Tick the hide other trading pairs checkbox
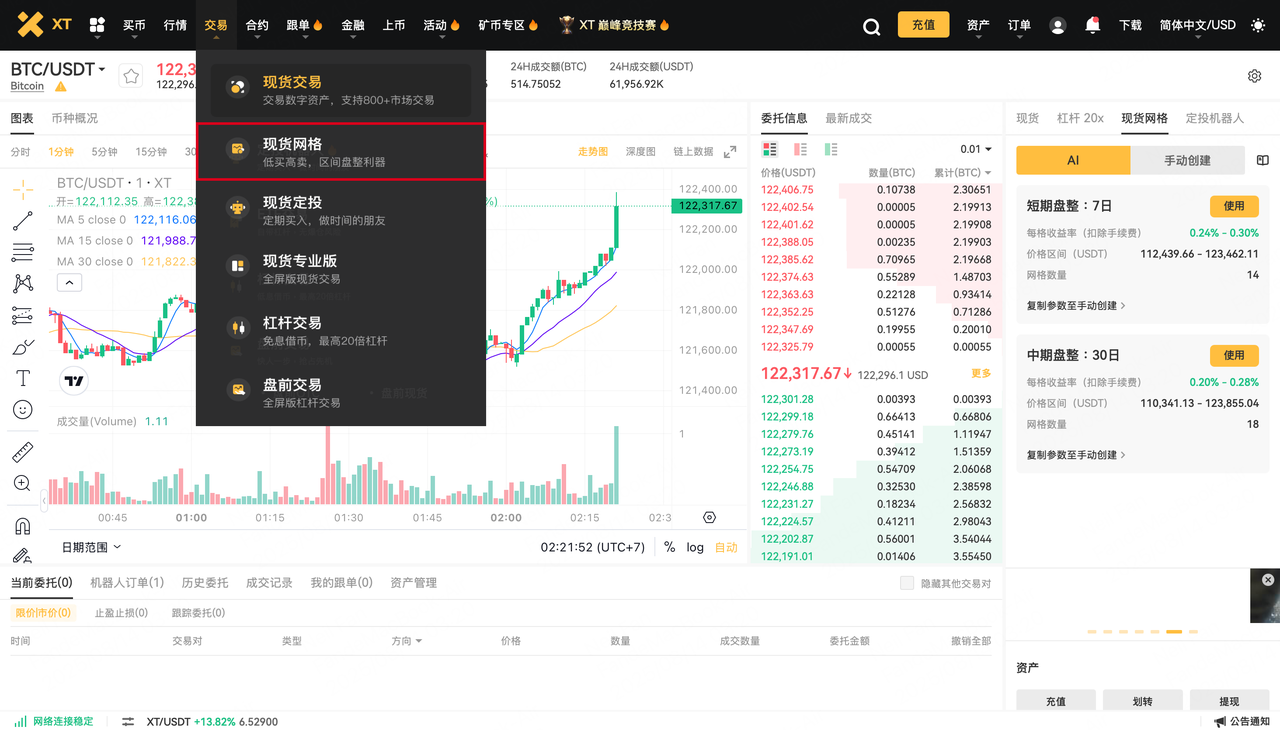 pos(907,583)
